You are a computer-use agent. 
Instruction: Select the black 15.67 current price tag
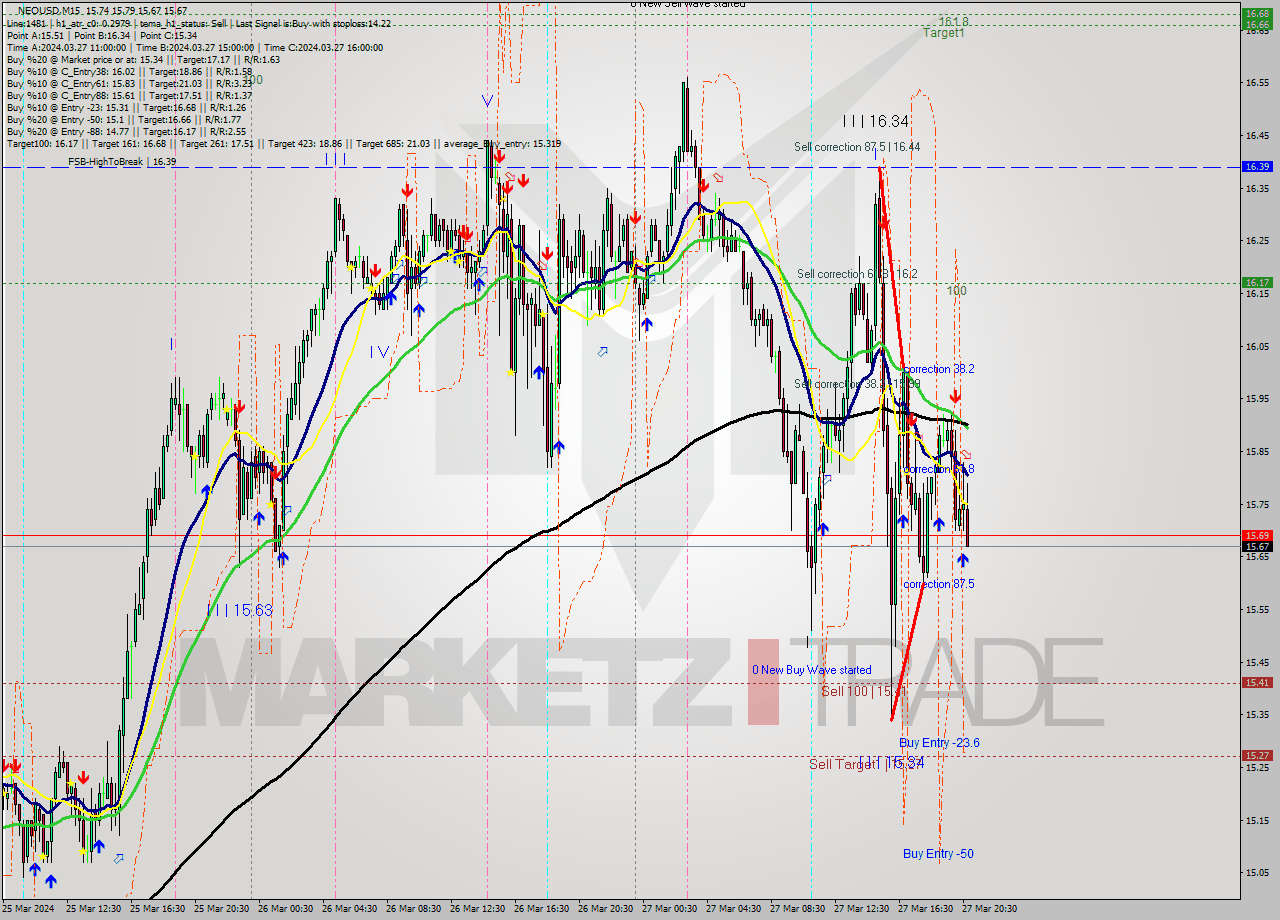pos(1257,546)
